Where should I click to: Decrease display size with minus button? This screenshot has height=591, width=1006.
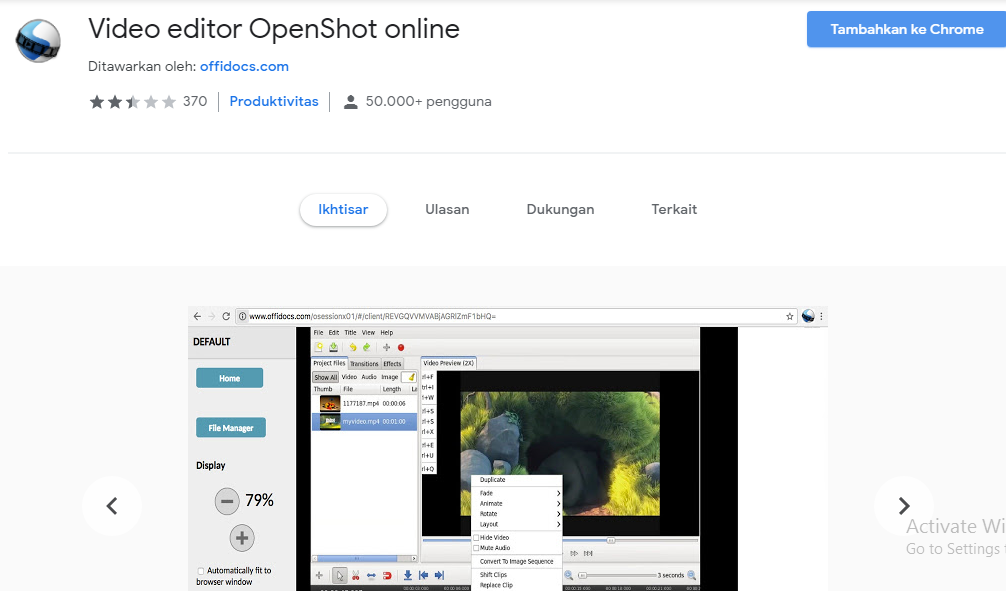[227, 501]
